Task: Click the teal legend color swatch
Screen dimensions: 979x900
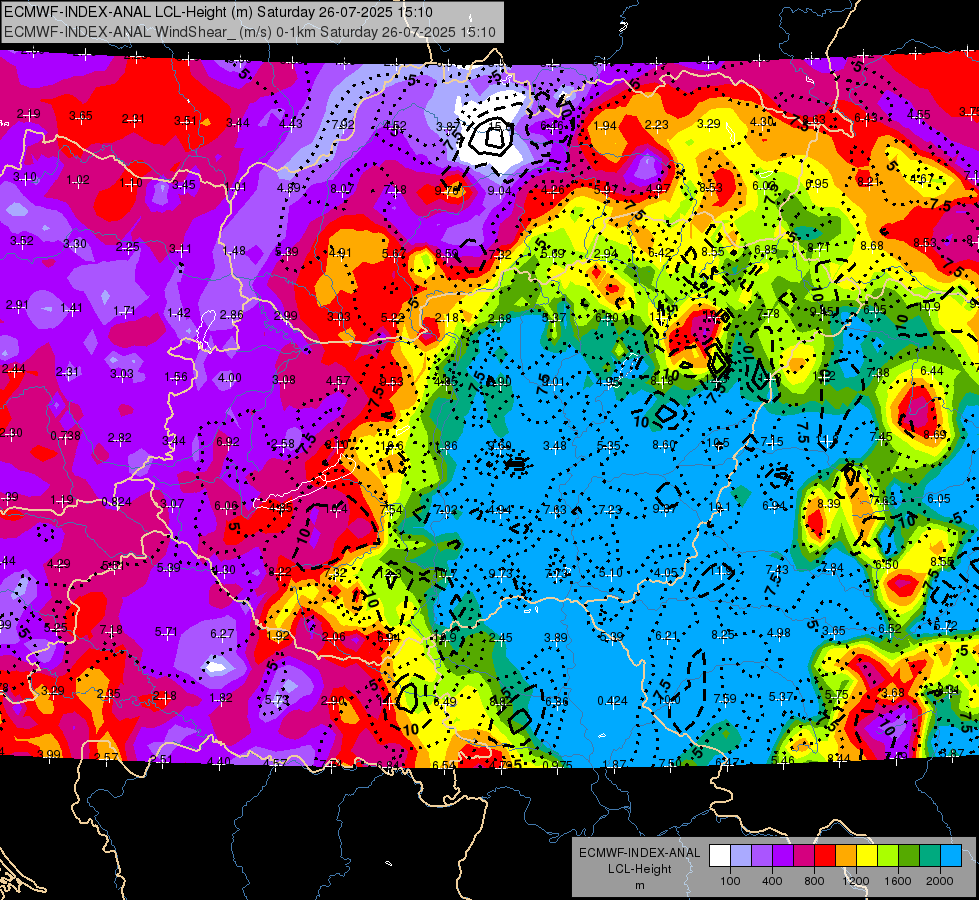Action: pos(930,856)
